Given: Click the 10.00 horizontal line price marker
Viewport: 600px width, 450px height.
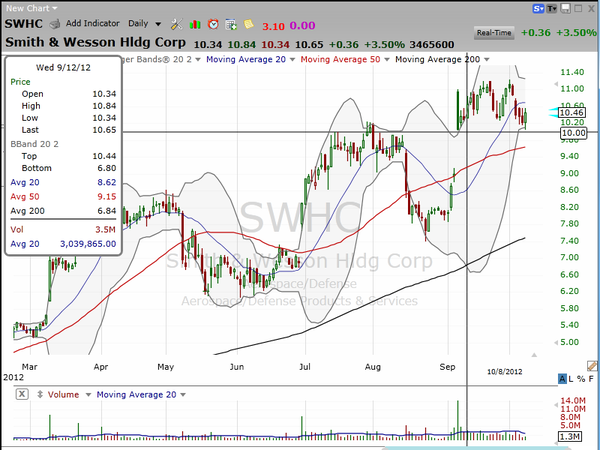Looking at the screenshot, I should coord(573,132).
